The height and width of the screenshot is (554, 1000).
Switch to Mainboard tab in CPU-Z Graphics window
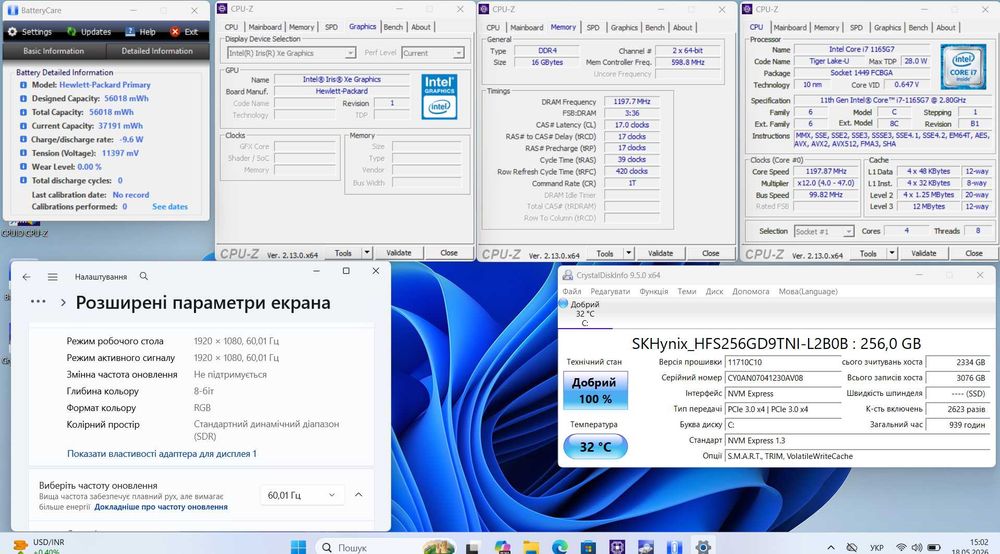click(x=265, y=27)
